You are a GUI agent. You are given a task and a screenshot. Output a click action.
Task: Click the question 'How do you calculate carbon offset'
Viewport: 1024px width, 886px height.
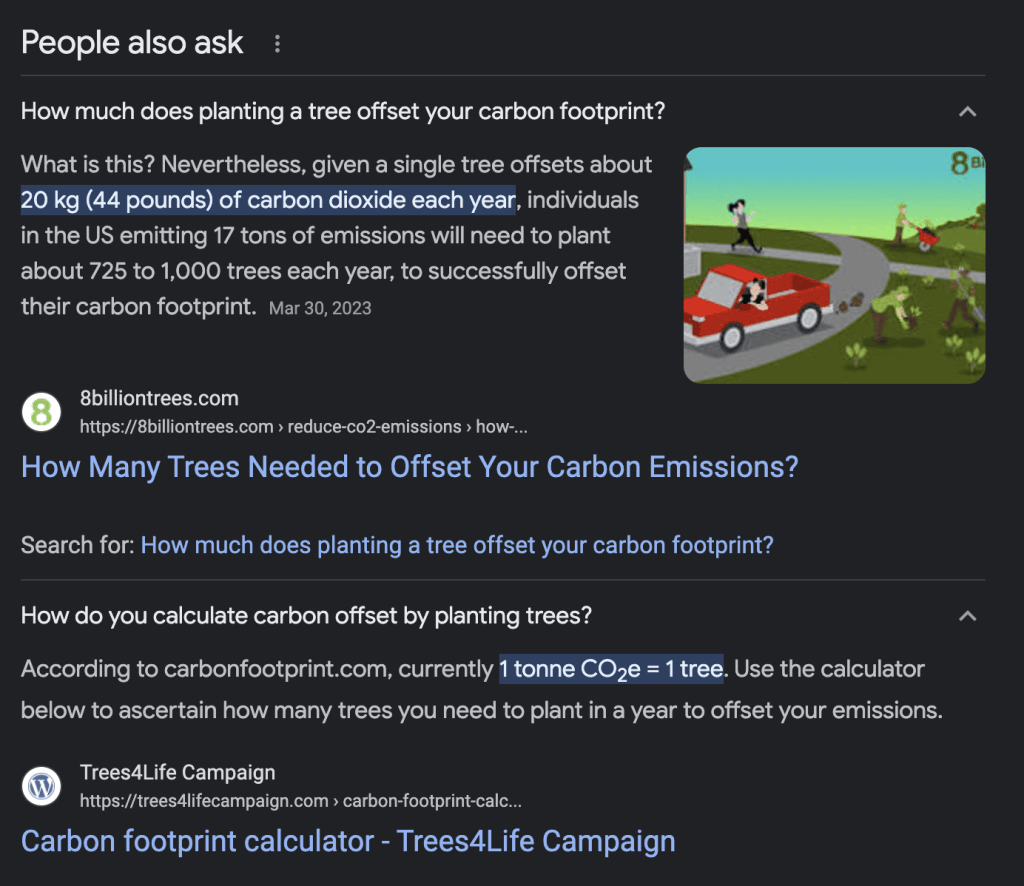[307, 616]
